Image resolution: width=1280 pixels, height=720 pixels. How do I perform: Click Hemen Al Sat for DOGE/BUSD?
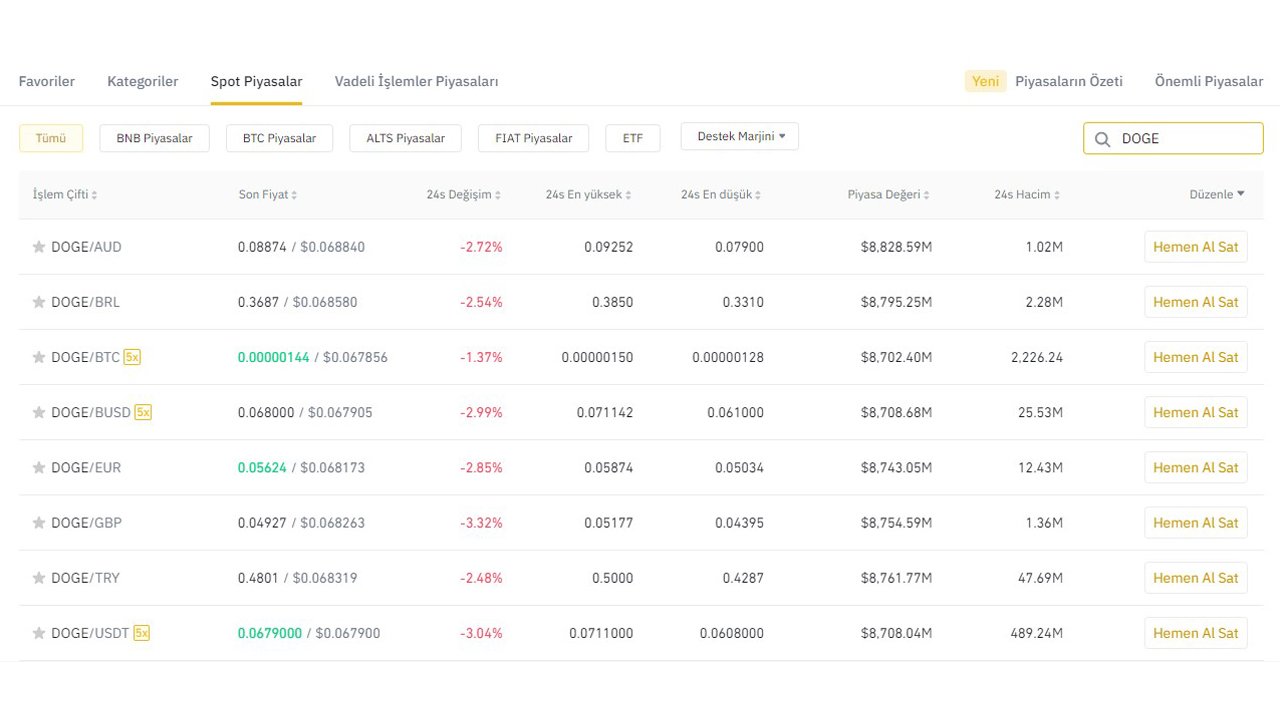(1196, 412)
